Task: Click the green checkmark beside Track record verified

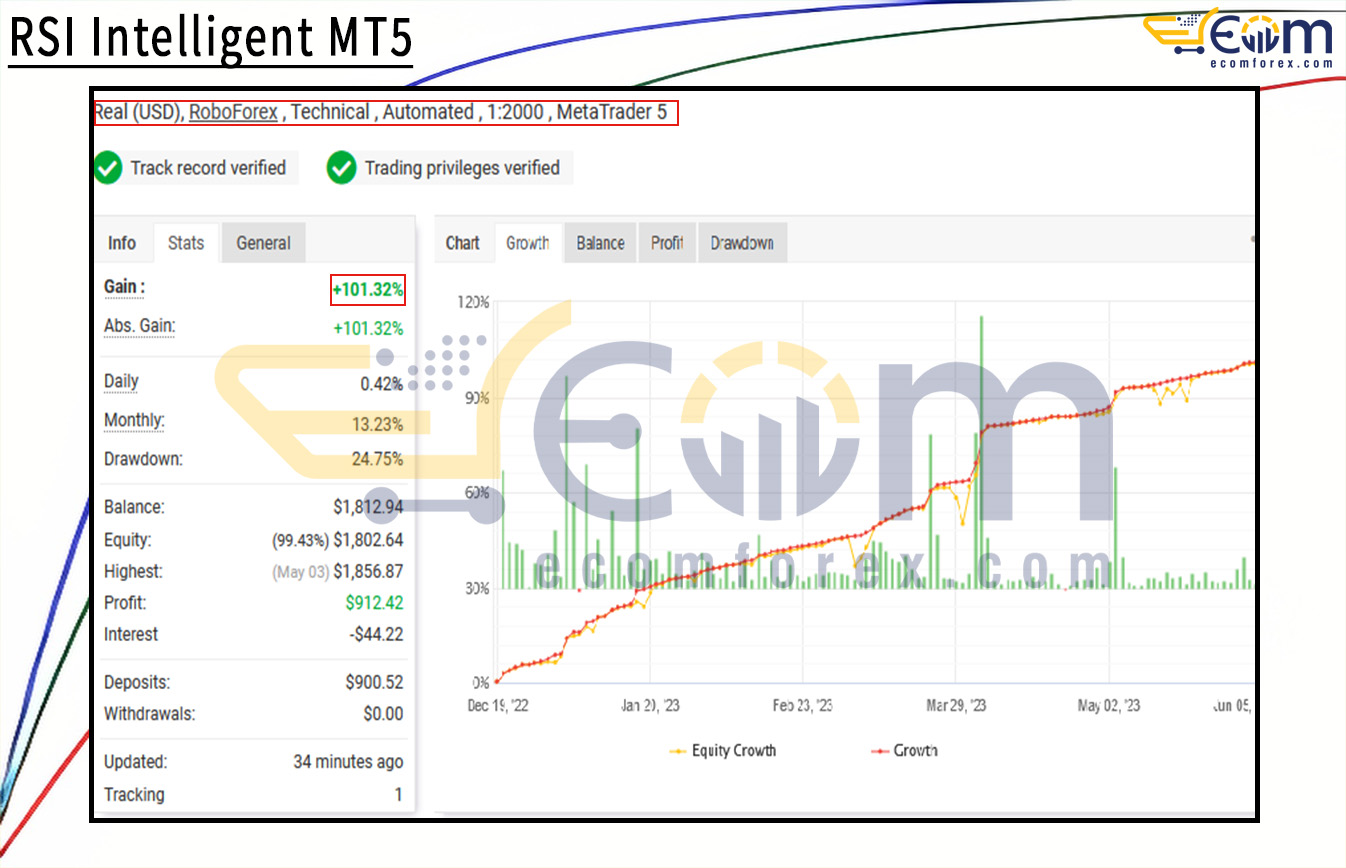Action: coord(108,168)
